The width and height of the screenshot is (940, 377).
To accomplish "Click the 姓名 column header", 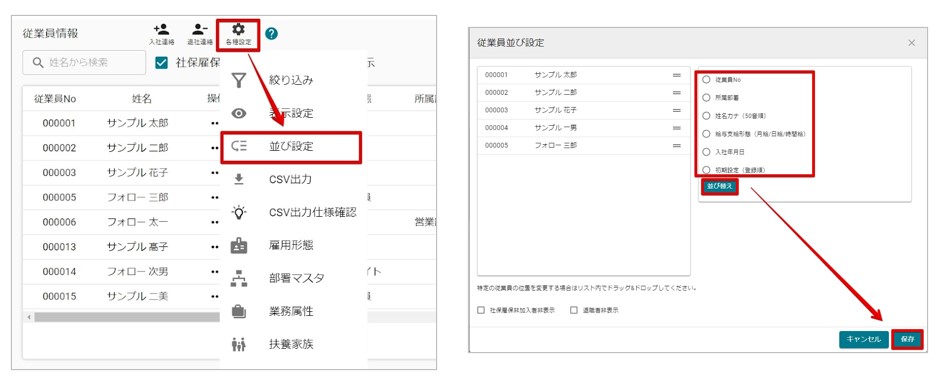I will [141, 98].
